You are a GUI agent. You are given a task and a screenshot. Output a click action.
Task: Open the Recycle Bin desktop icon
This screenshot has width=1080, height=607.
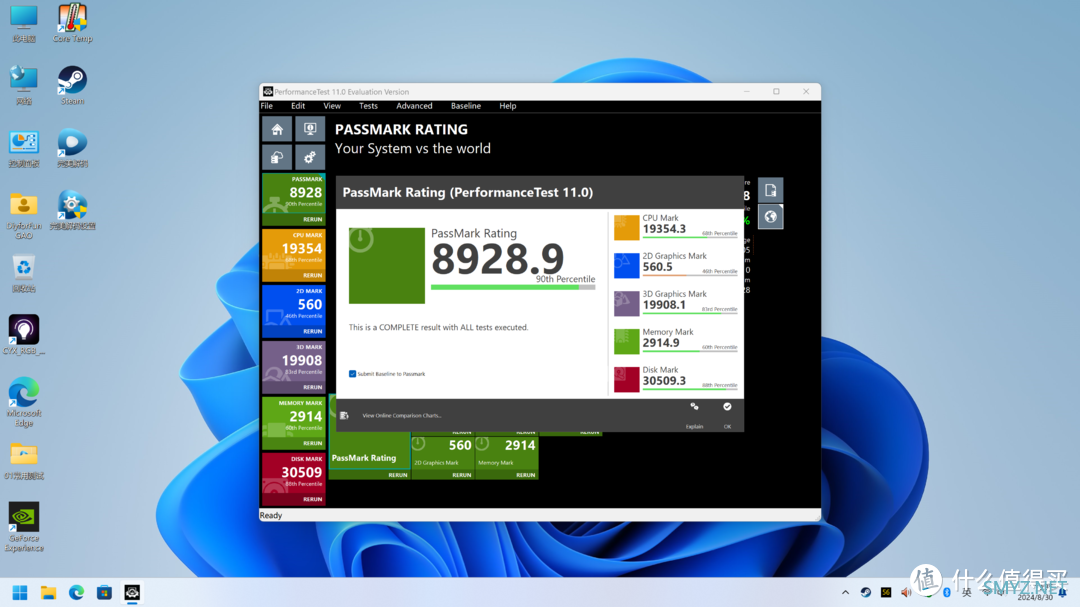pos(24,273)
